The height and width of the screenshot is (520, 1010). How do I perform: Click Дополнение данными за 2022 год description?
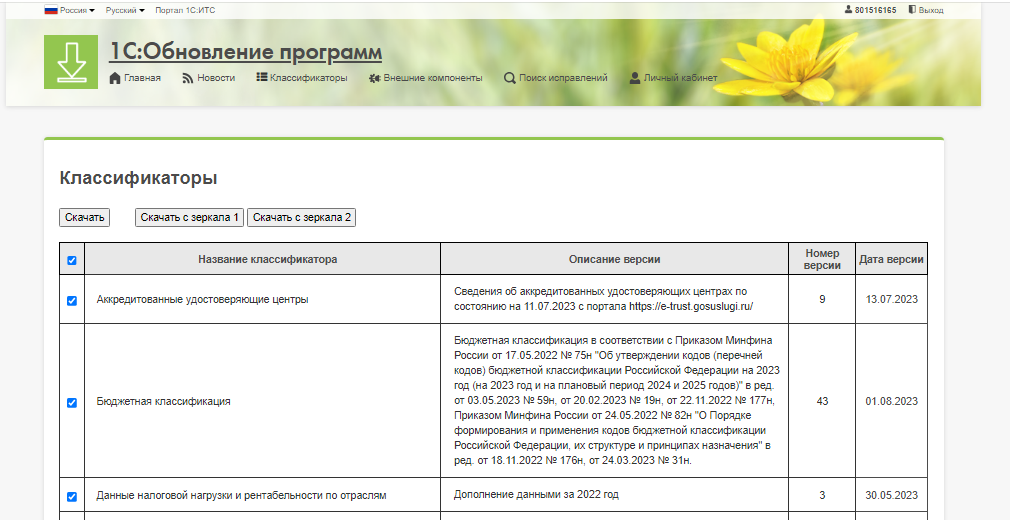[x=536, y=495]
